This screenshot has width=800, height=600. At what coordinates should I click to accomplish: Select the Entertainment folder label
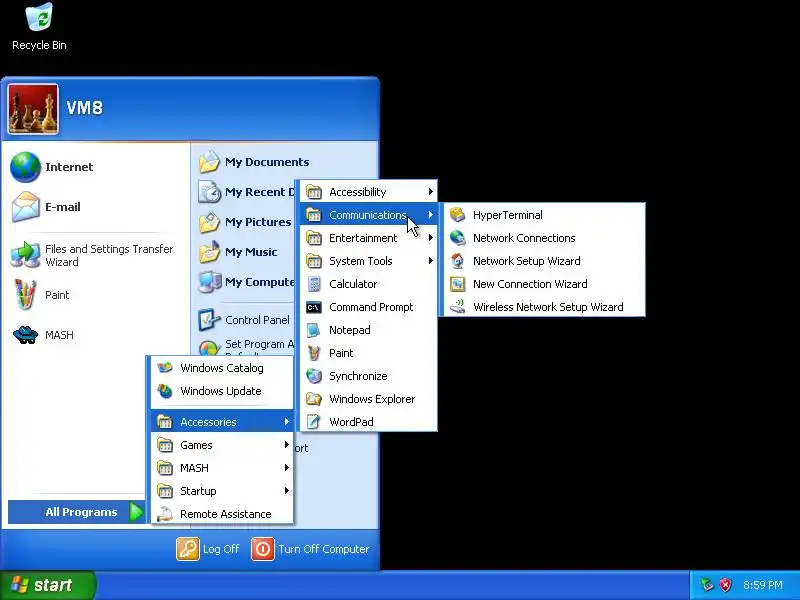(x=363, y=238)
